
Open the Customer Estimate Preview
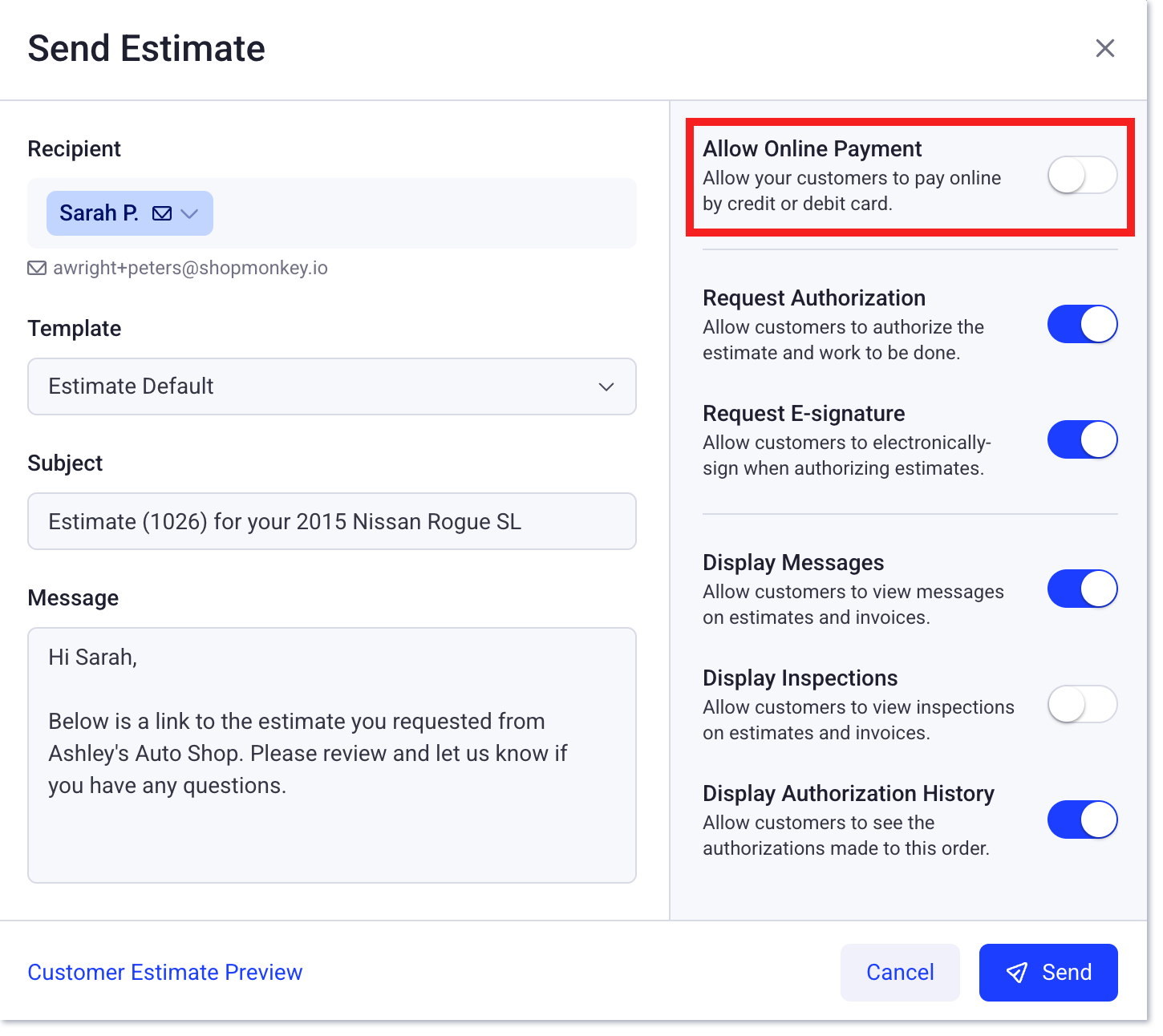pos(164,972)
